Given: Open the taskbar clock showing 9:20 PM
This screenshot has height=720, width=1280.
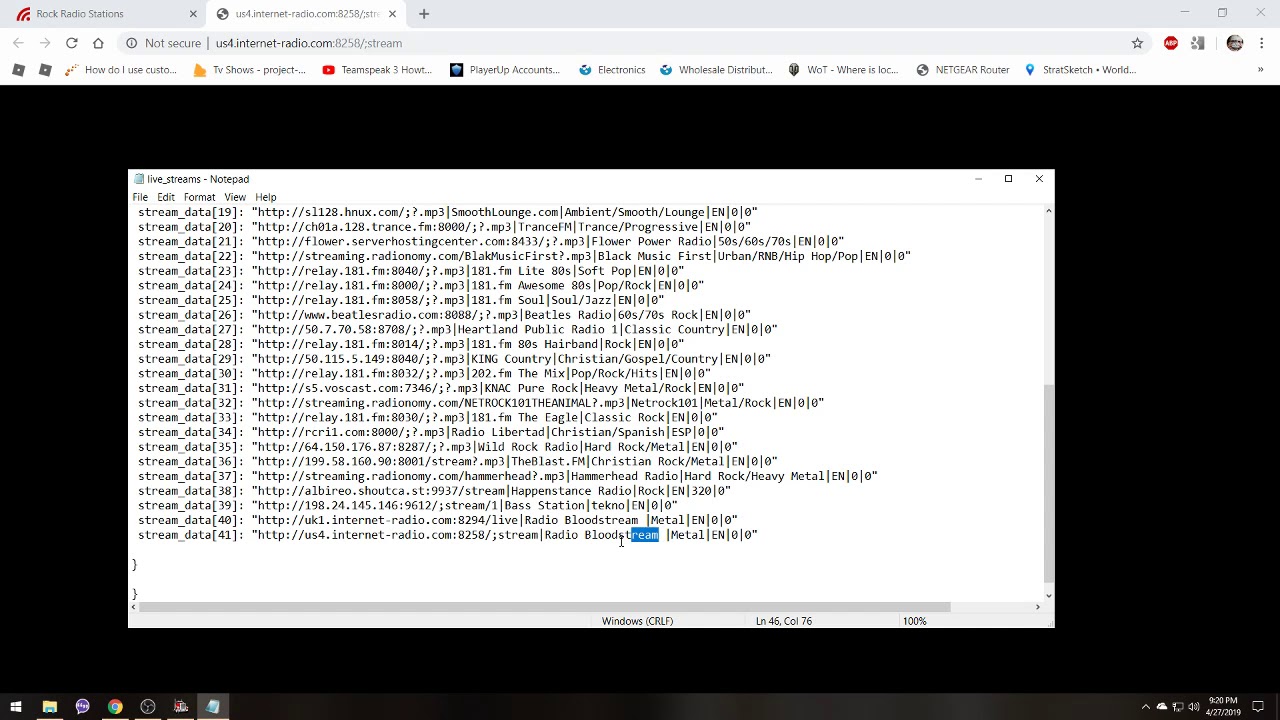Looking at the screenshot, I should [x=1223, y=707].
